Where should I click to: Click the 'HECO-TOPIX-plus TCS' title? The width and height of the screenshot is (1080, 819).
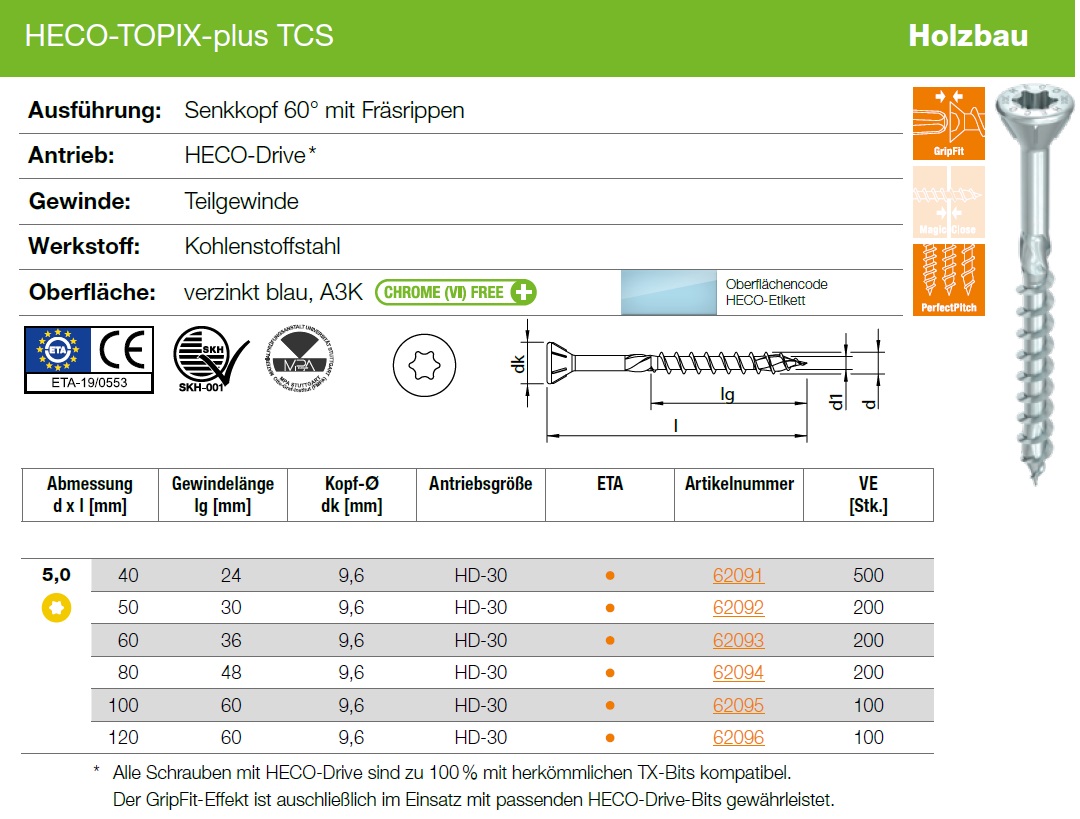(179, 36)
